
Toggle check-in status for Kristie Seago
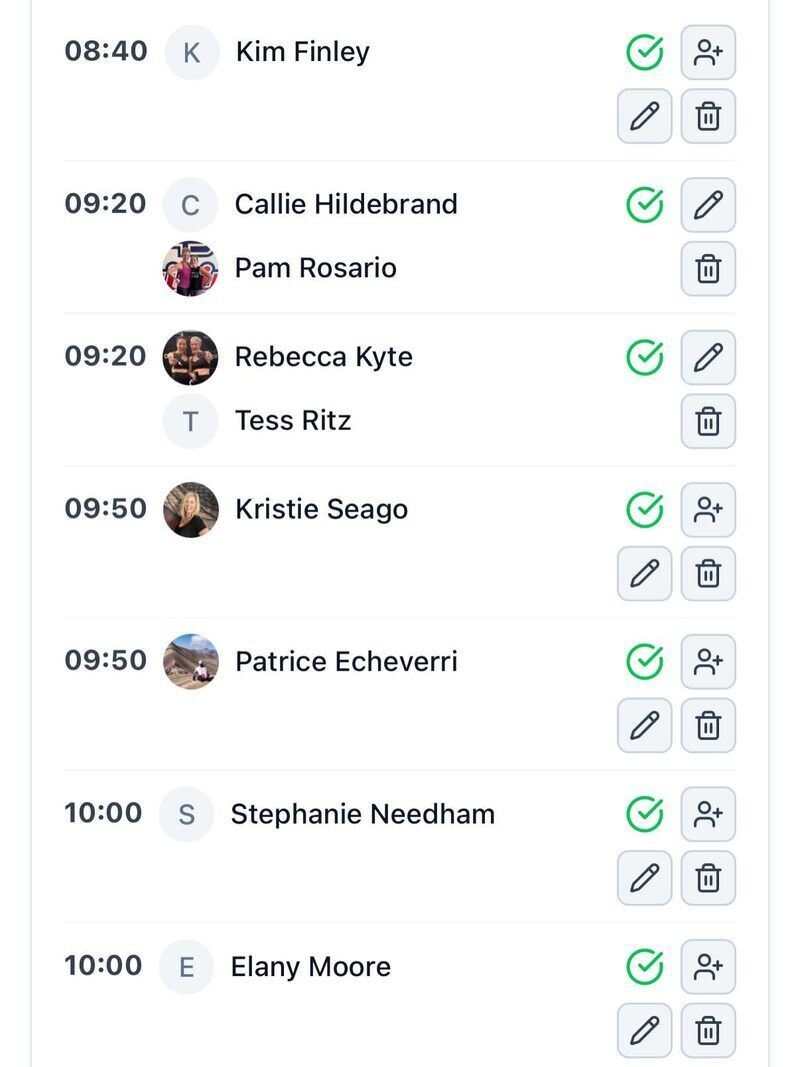tap(645, 510)
